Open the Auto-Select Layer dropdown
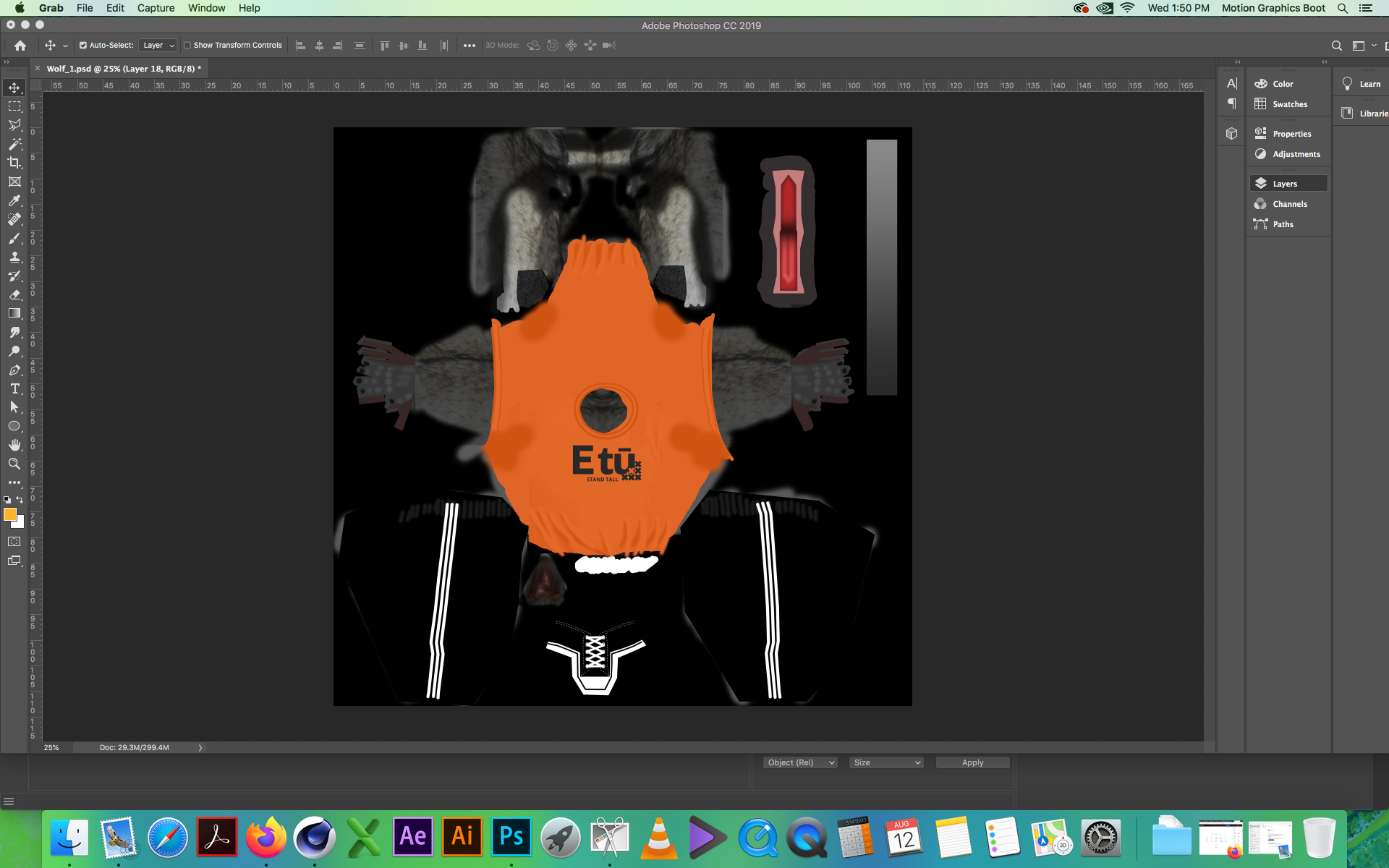The height and width of the screenshot is (868, 1389). click(x=158, y=45)
